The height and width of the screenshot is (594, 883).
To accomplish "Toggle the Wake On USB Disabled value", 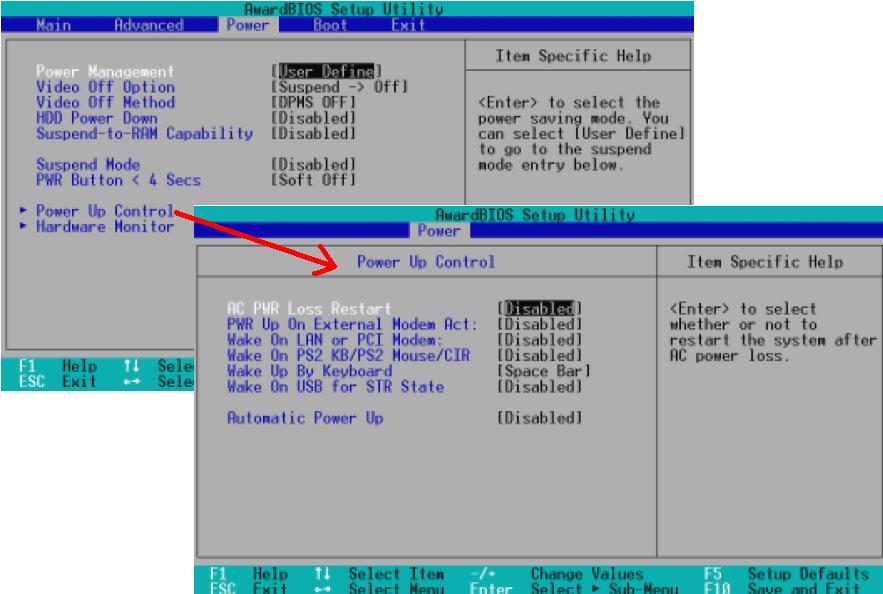I will click(539, 387).
